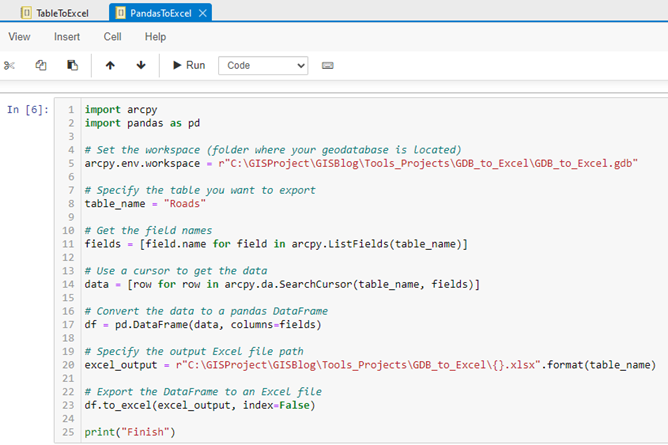Select the PandasToExcel tab
The width and height of the screenshot is (668, 445).
tap(161, 13)
